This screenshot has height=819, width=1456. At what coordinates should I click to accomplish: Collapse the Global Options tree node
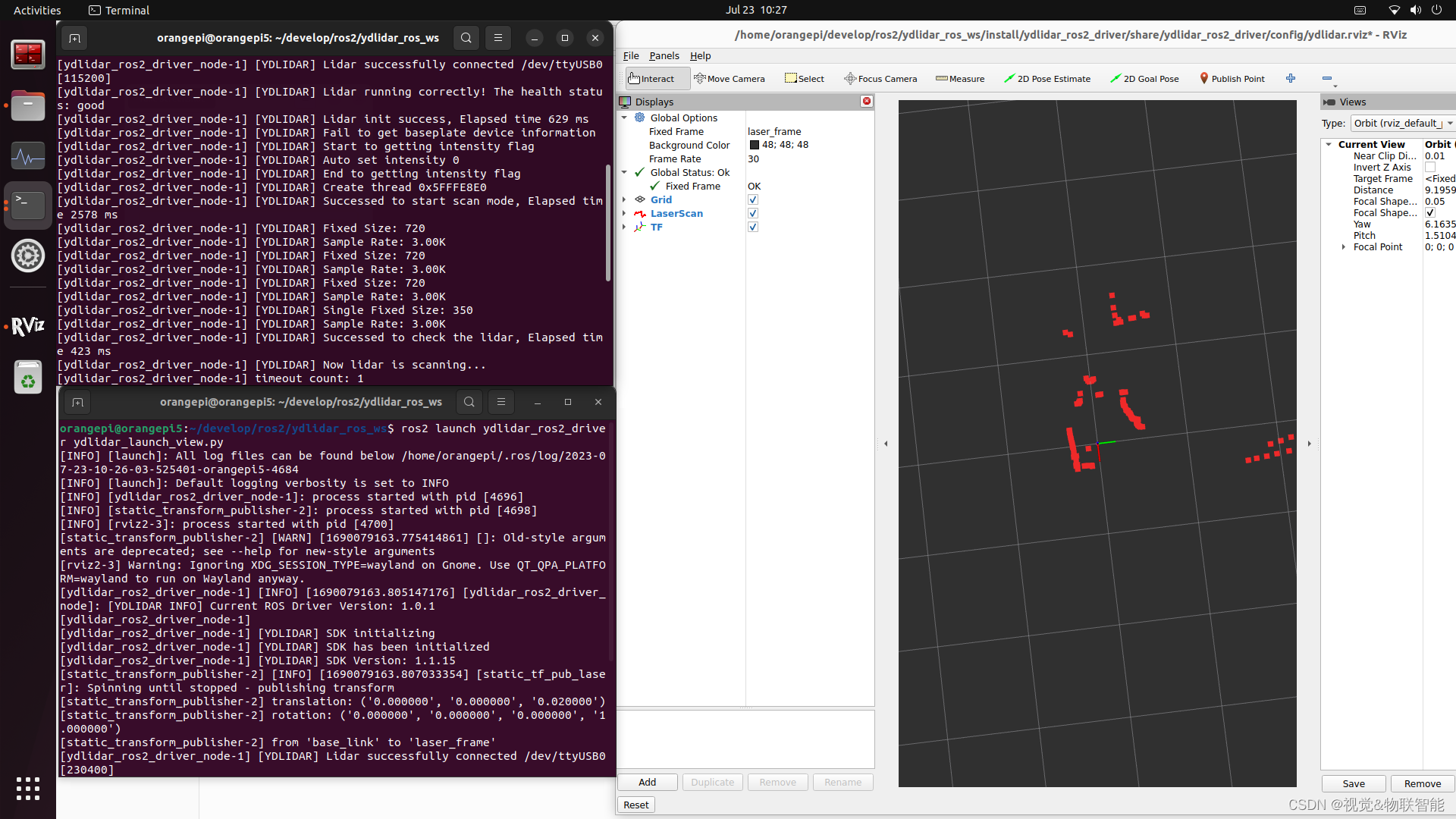(x=625, y=118)
